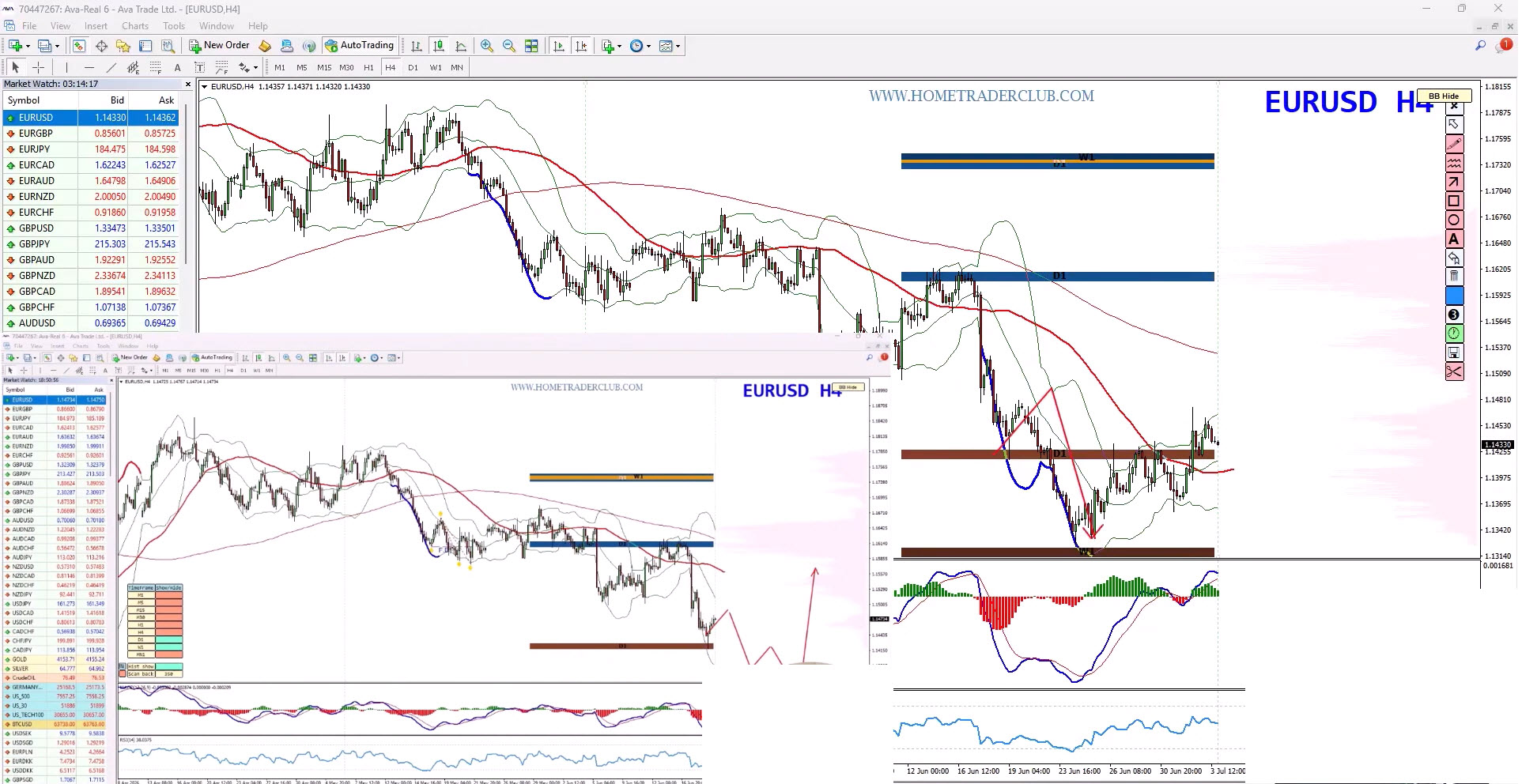Open the Charts menu
This screenshot has height=784, width=1522.
coord(135,26)
